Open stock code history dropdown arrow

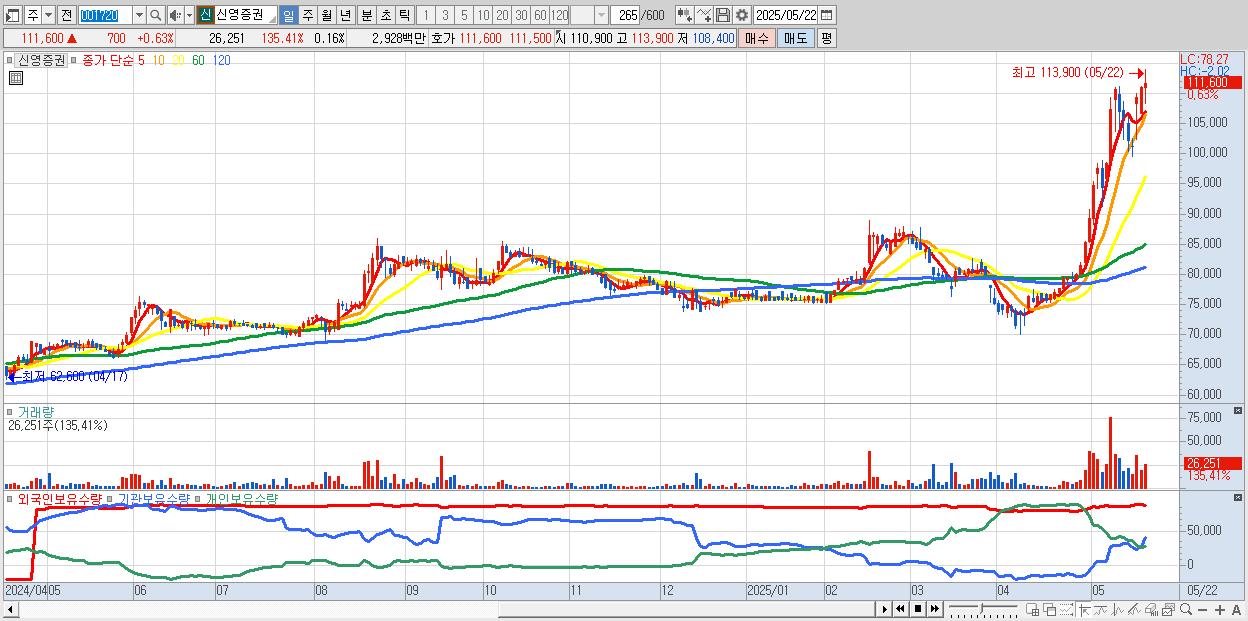(139, 15)
